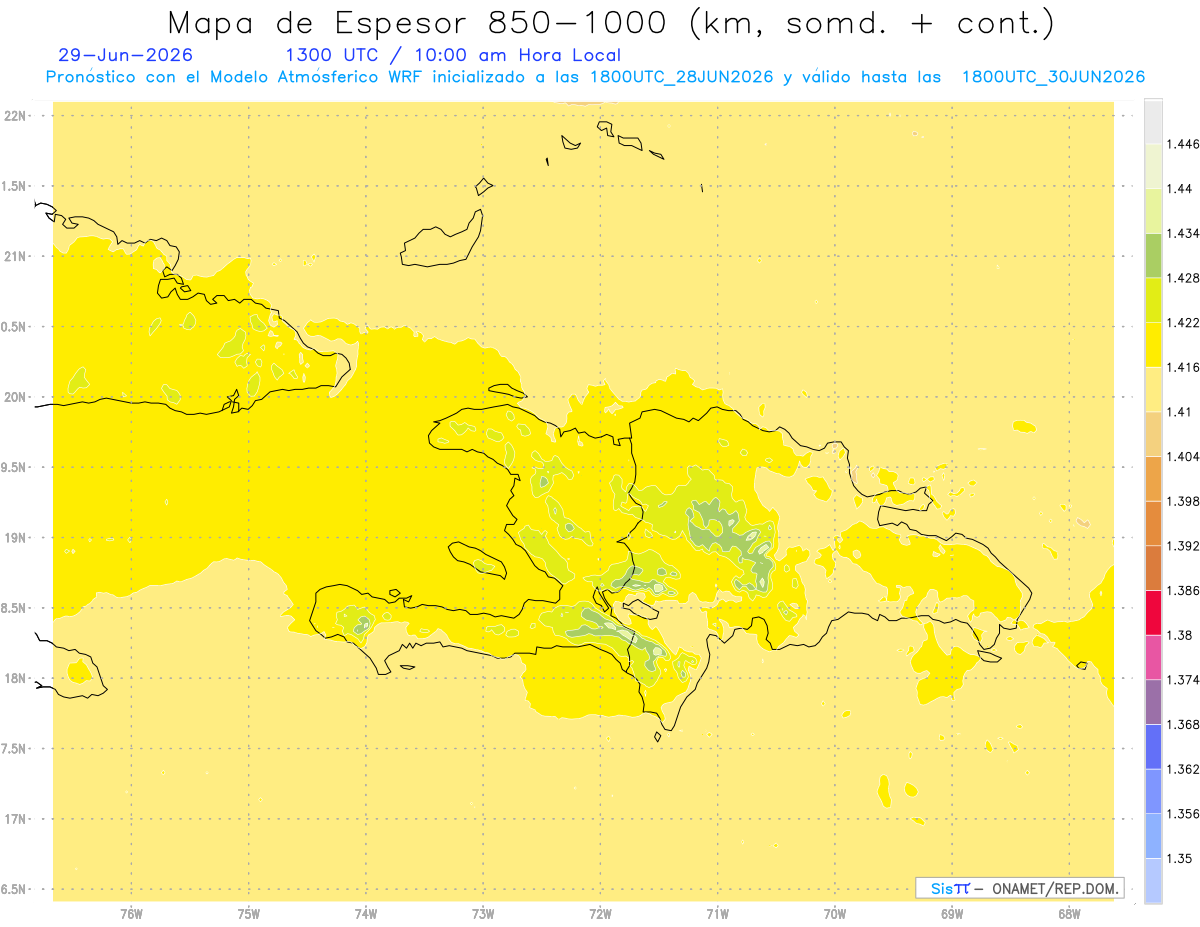Click the legend value 1.428

pyautogui.click(x=1182, y=278)
